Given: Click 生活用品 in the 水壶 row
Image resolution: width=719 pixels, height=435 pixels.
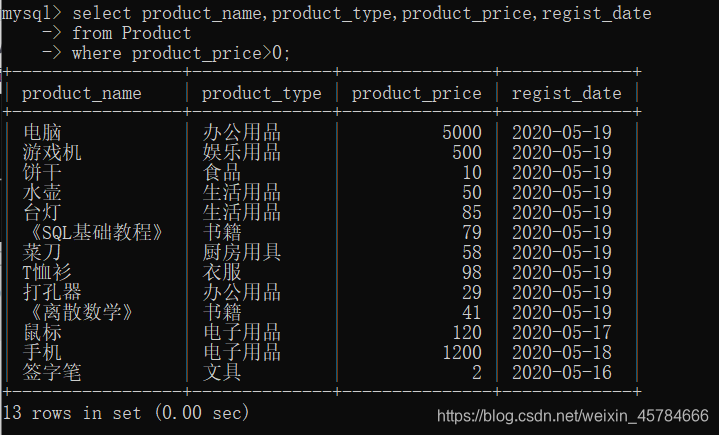Looking at the screenshot, I should [242, 193].
